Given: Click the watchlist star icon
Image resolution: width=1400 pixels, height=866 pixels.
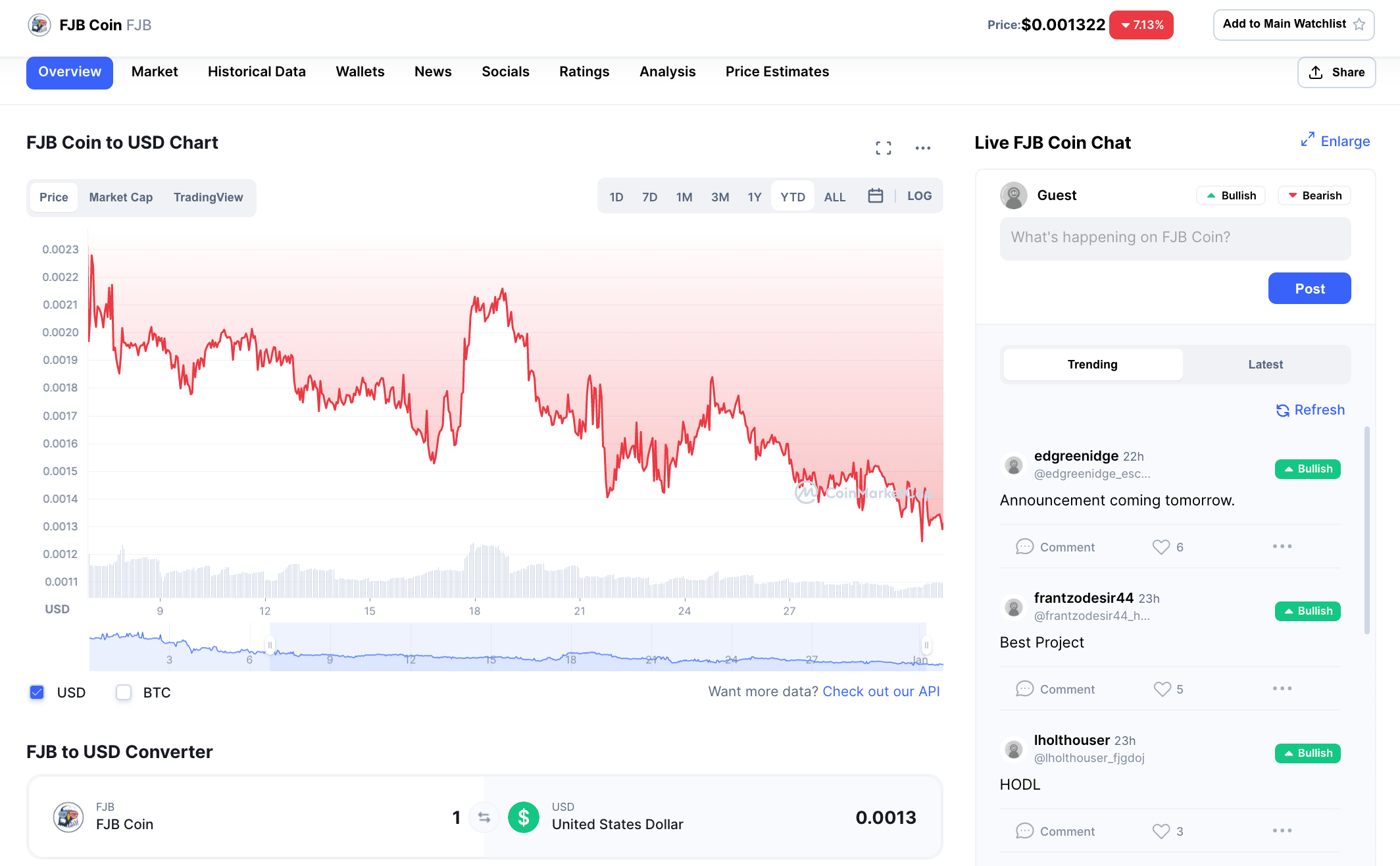Looking at the screenshot, I should click(x=1359, y=24).
